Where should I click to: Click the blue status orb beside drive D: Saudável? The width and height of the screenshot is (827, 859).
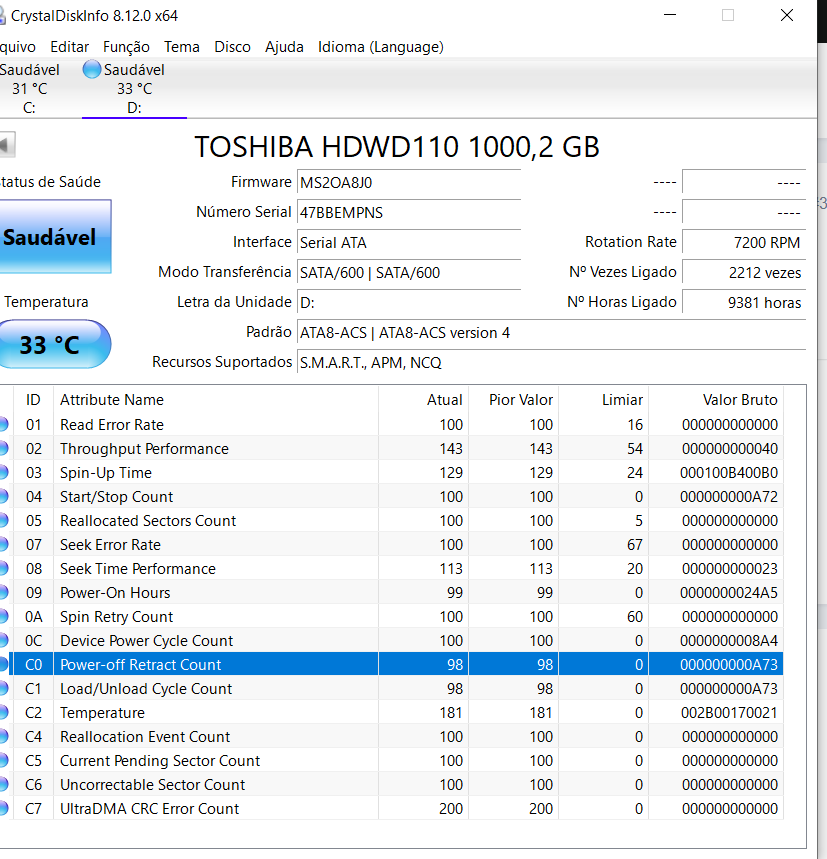(x=91, y=70)
